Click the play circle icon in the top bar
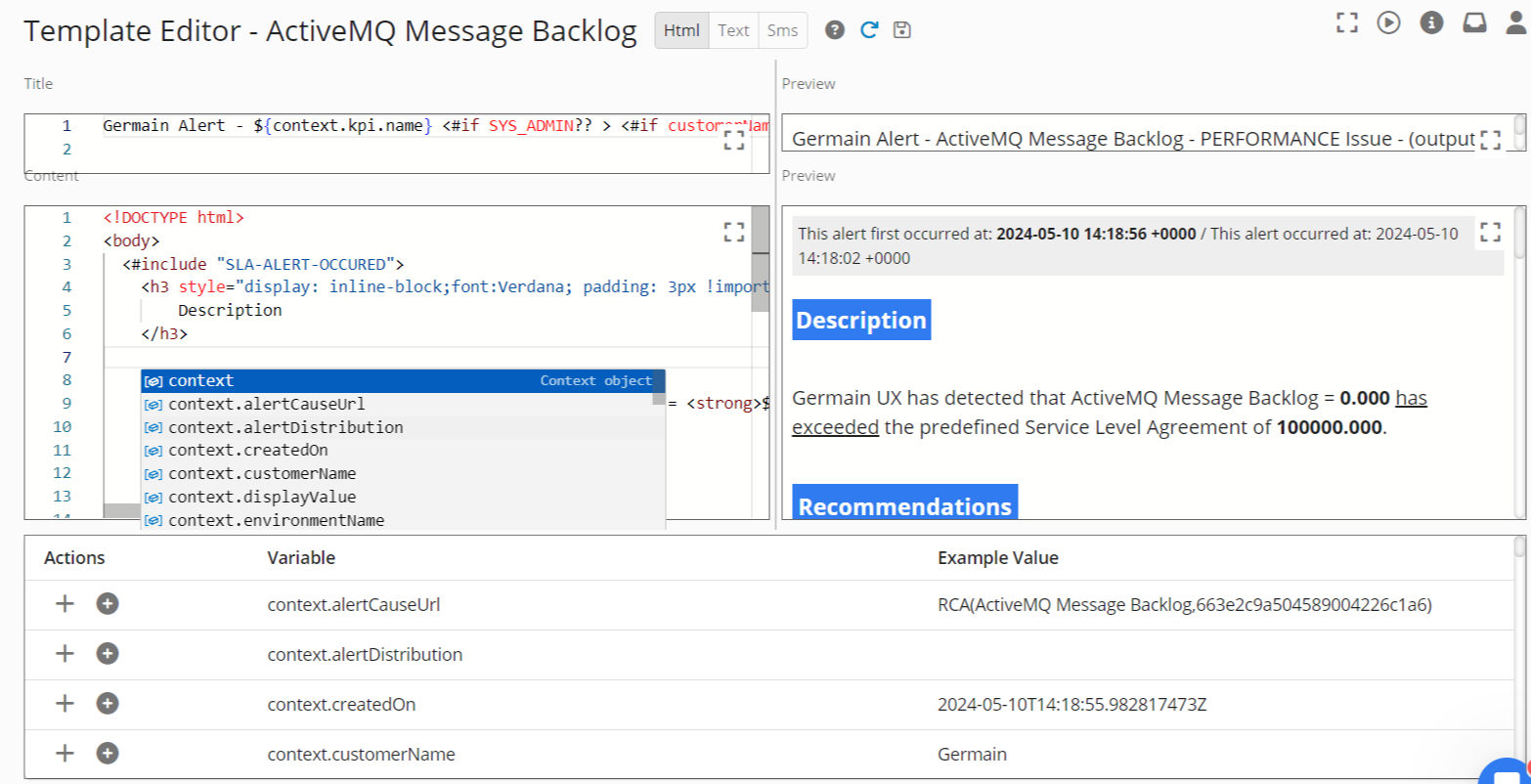Viewport: 1531px width, 784px height. point(1389,22)
